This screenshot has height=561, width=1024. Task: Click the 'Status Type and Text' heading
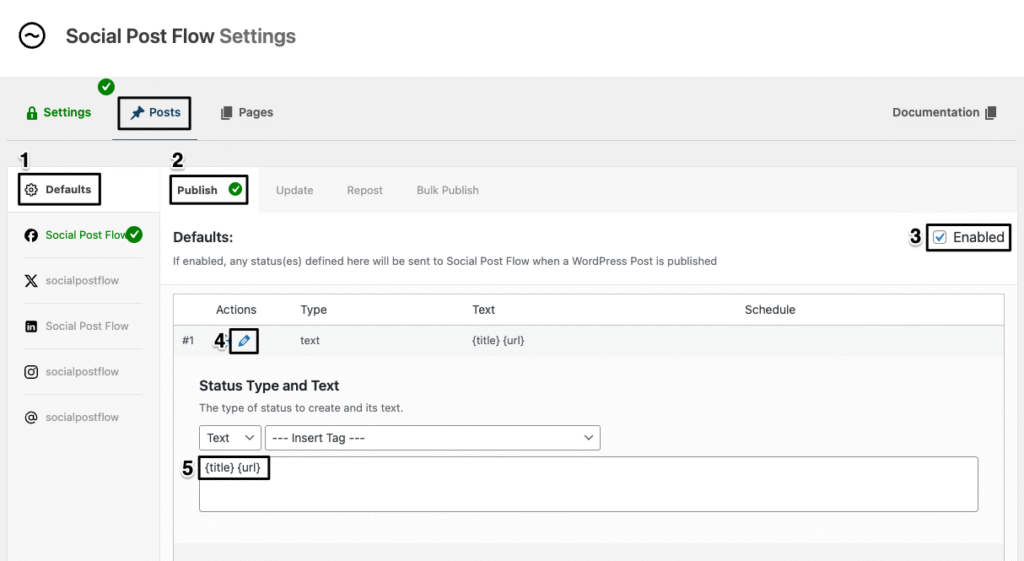(x=269, y=385)
